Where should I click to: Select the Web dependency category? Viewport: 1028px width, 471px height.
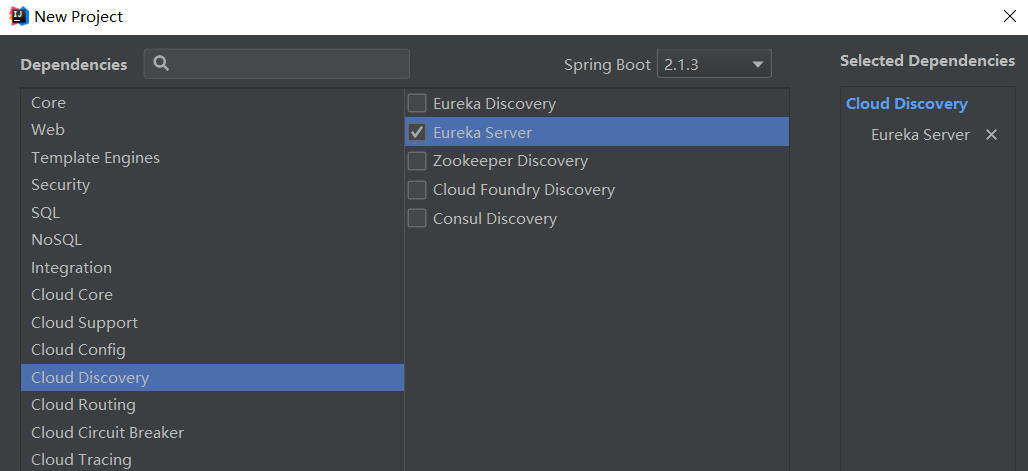point(212,130)
